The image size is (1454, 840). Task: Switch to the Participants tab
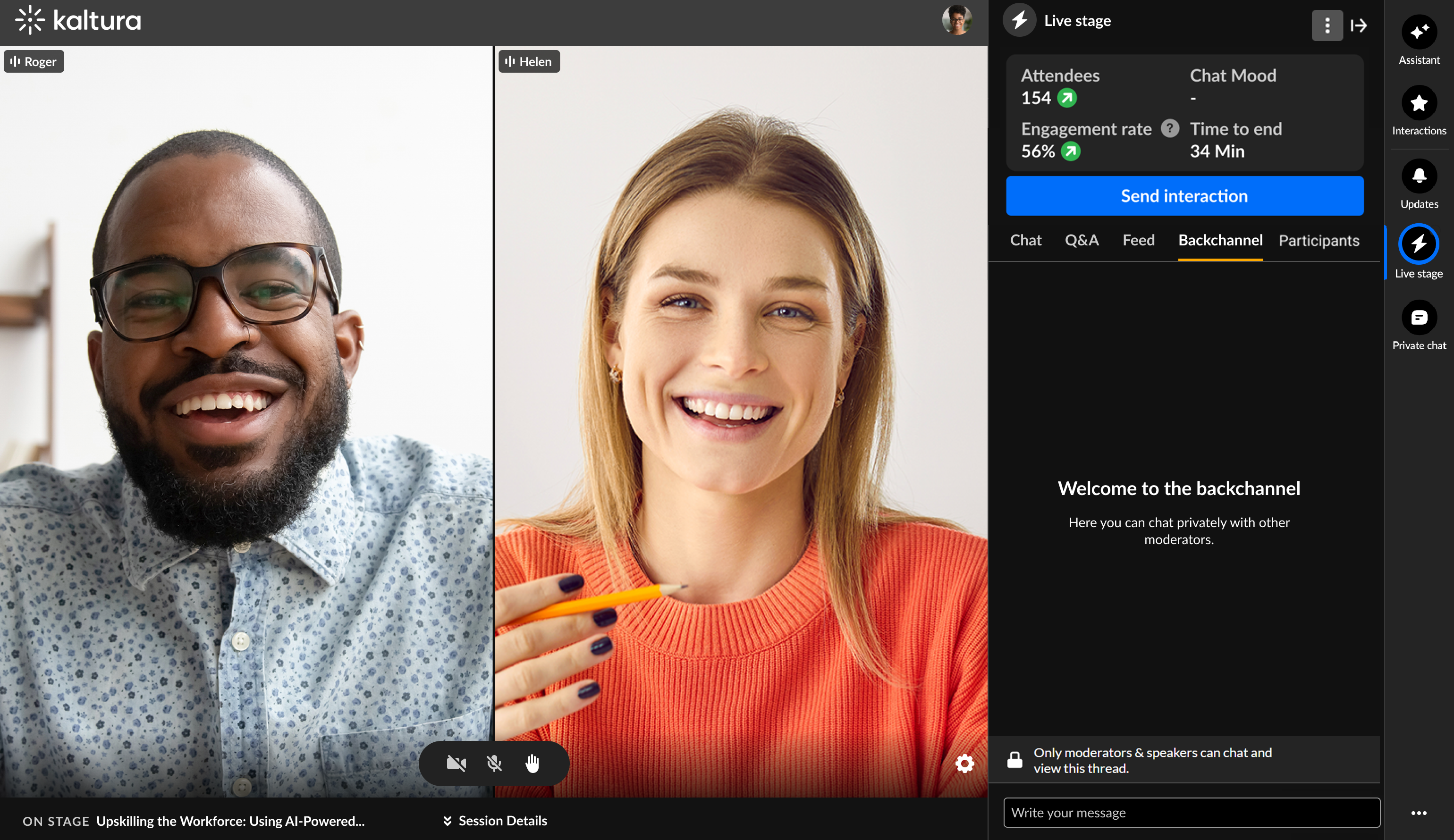click(x=1319, y=241)
